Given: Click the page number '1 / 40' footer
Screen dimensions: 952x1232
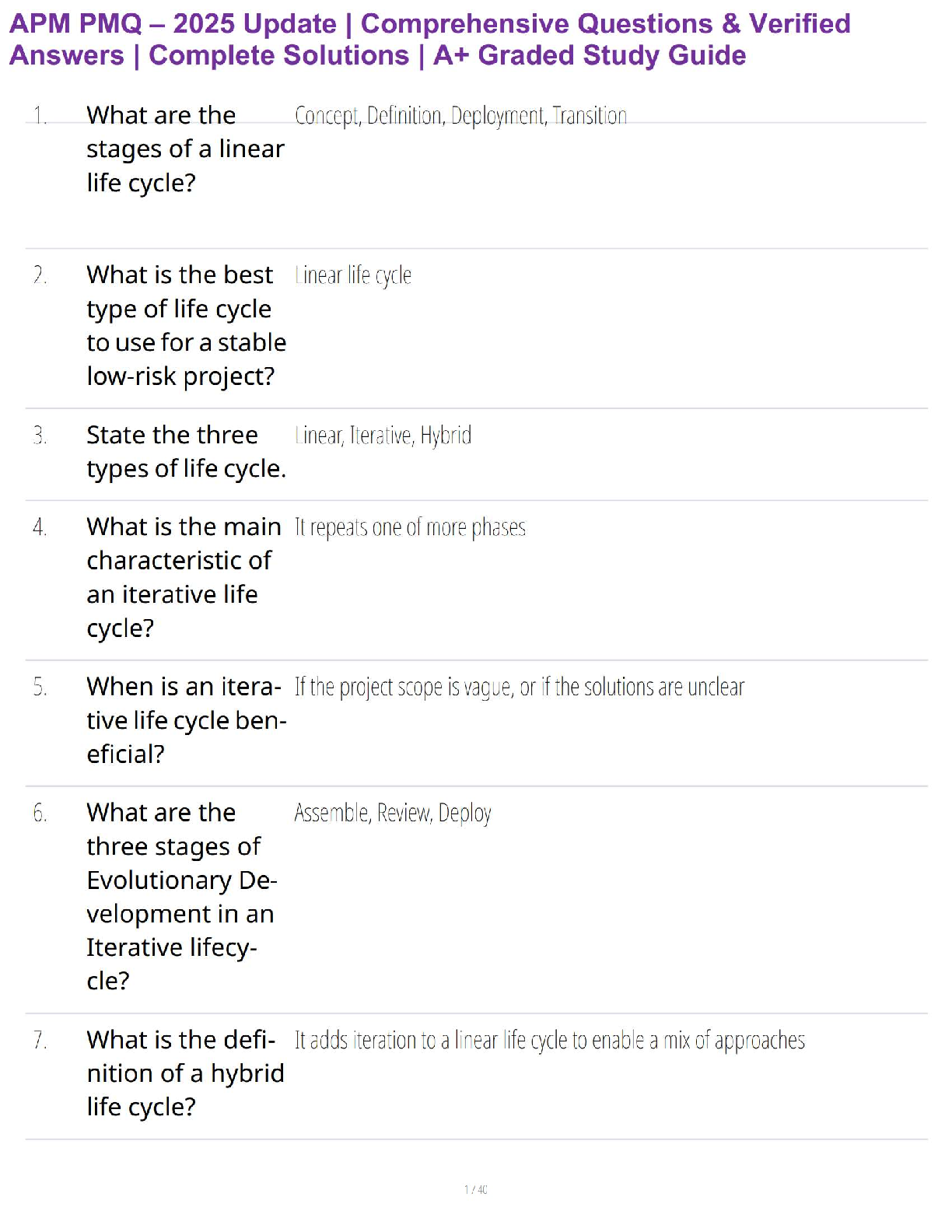Looking at the screenshot, I should 476,1189.
